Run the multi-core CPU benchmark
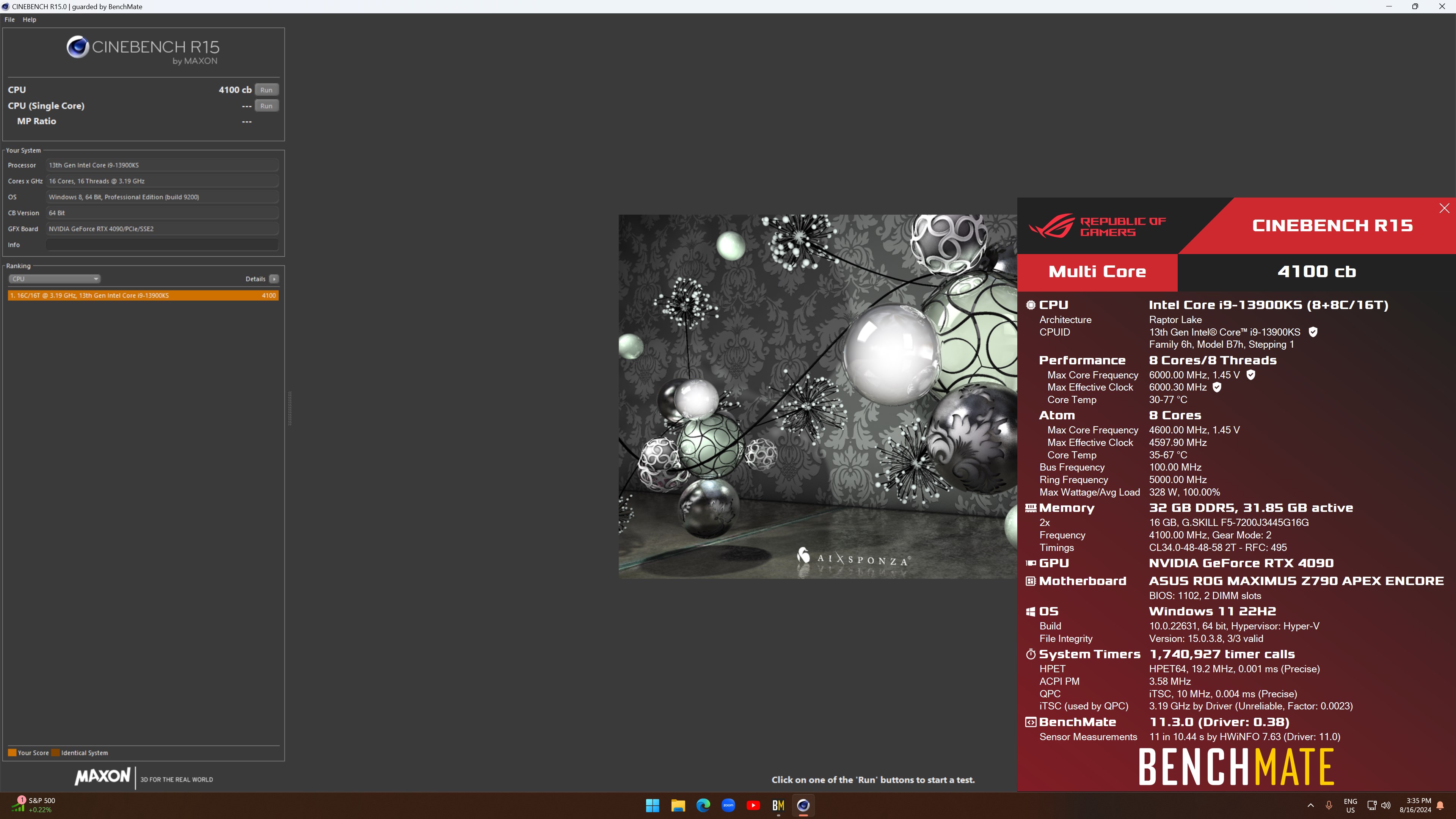The width and height of the screenshot is (1456, 819). (x=266, y=90)
